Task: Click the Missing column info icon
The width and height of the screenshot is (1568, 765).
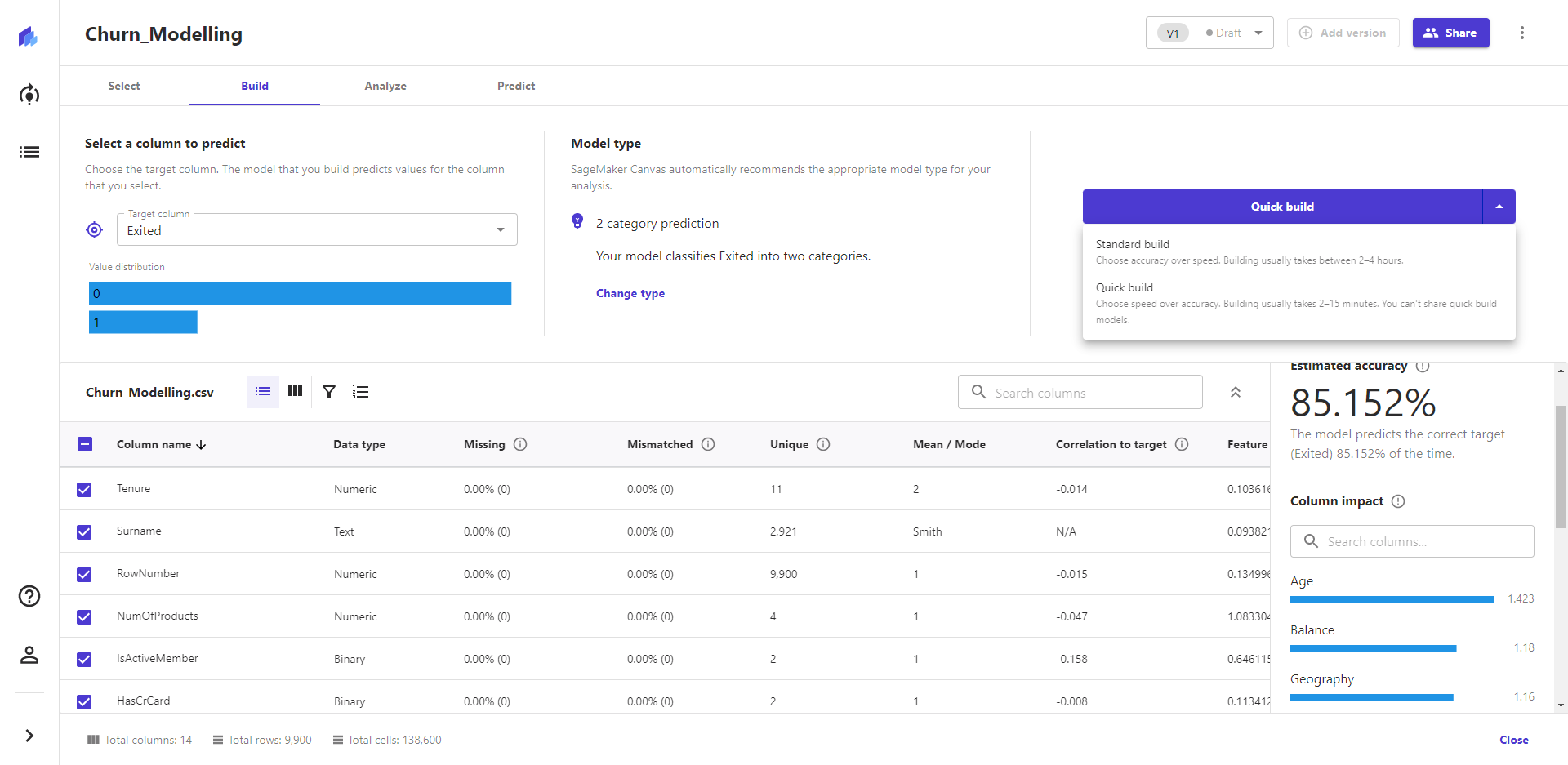Action: tap(520, 444)
